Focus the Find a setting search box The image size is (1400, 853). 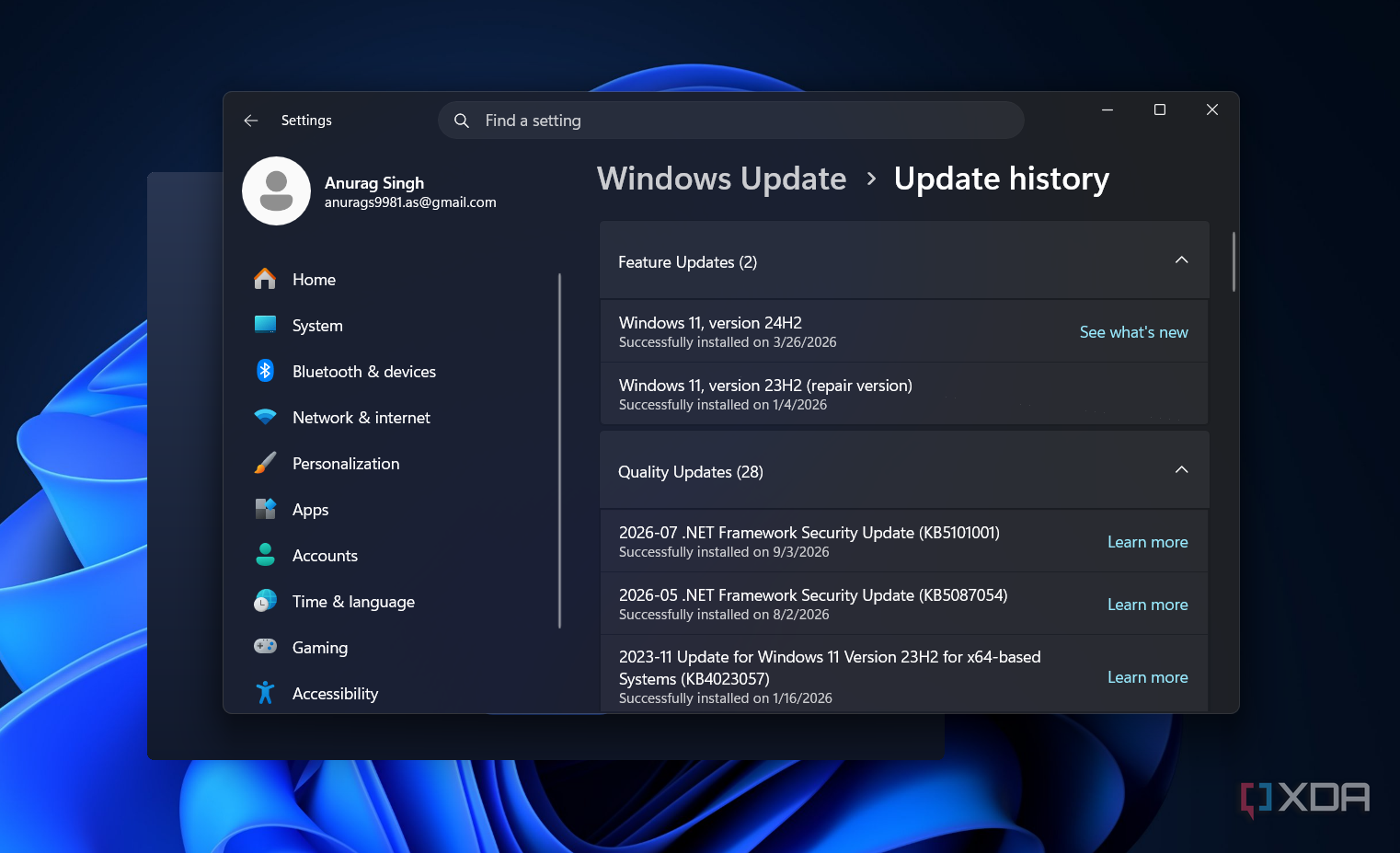point(731,121)
